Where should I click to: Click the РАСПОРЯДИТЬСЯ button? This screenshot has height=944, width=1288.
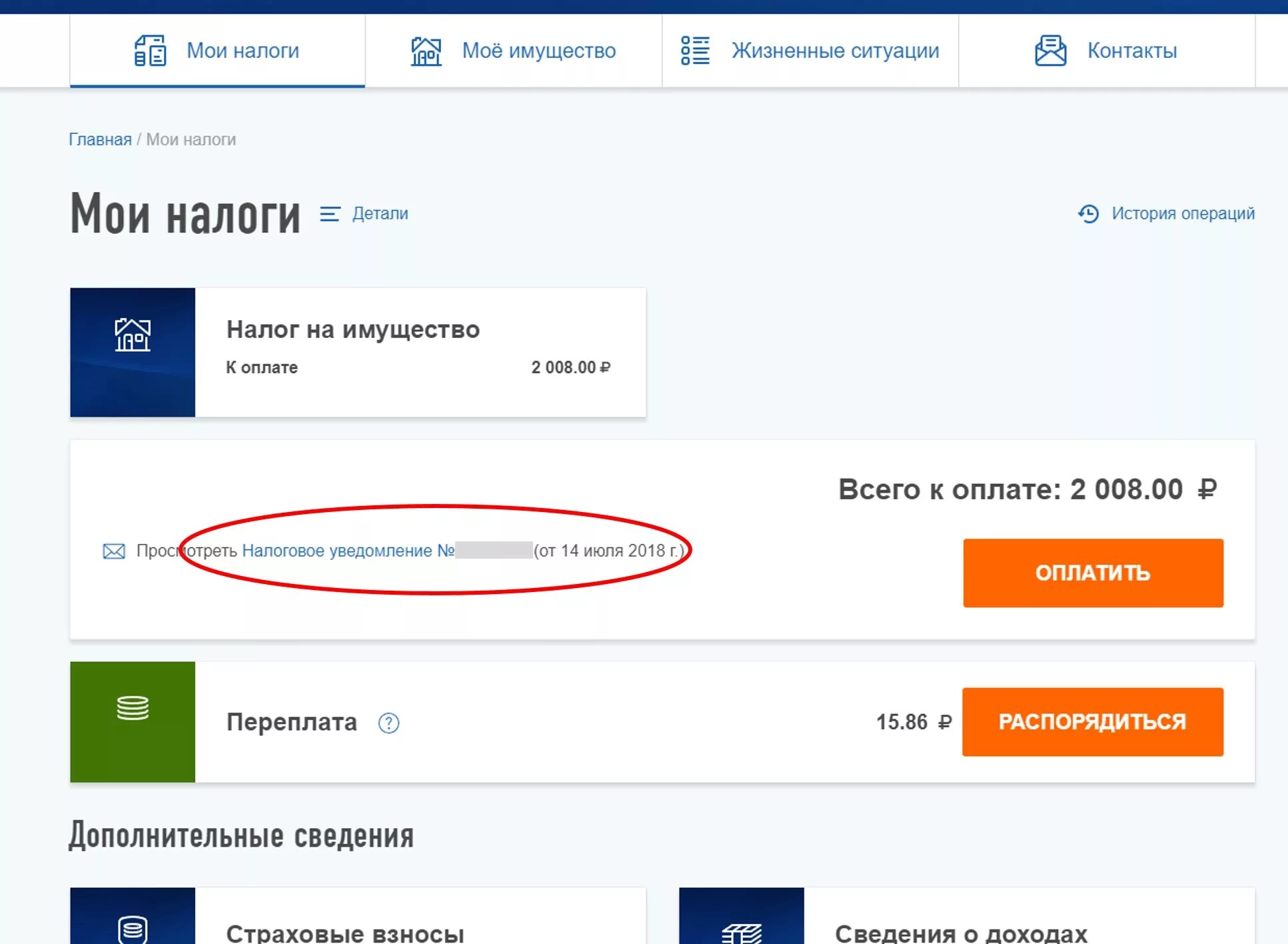1093,721
